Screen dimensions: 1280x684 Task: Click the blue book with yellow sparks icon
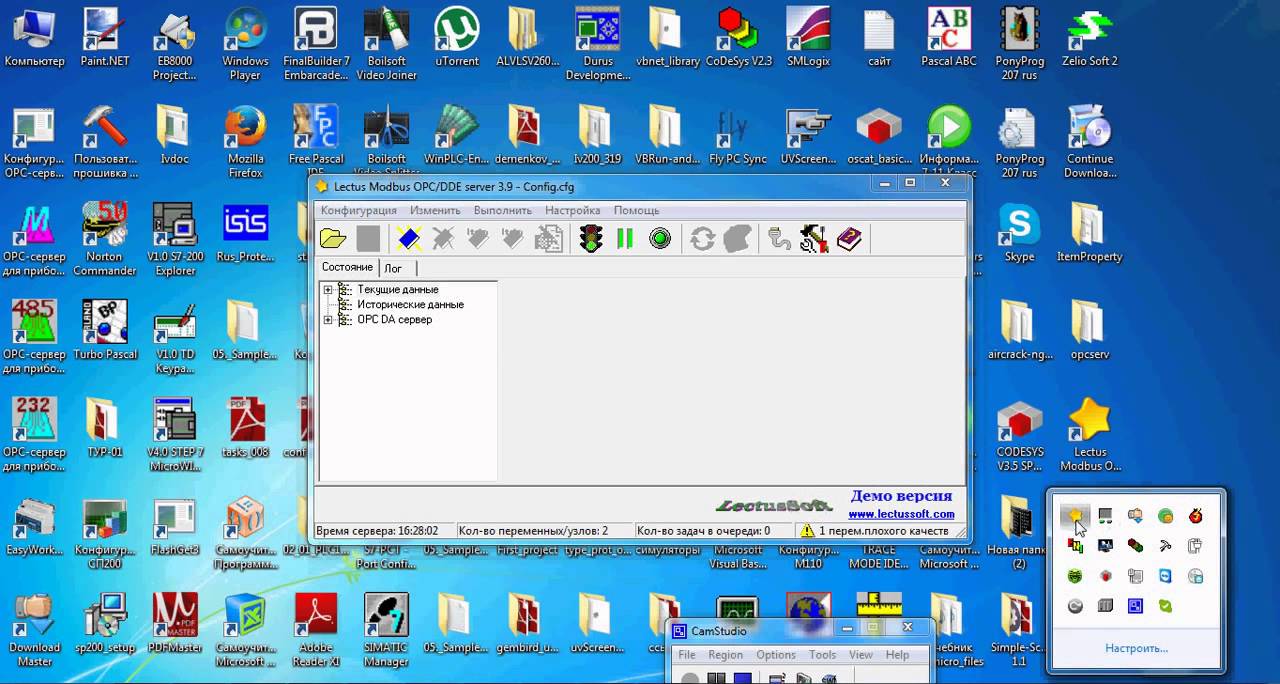coord(407,239)
